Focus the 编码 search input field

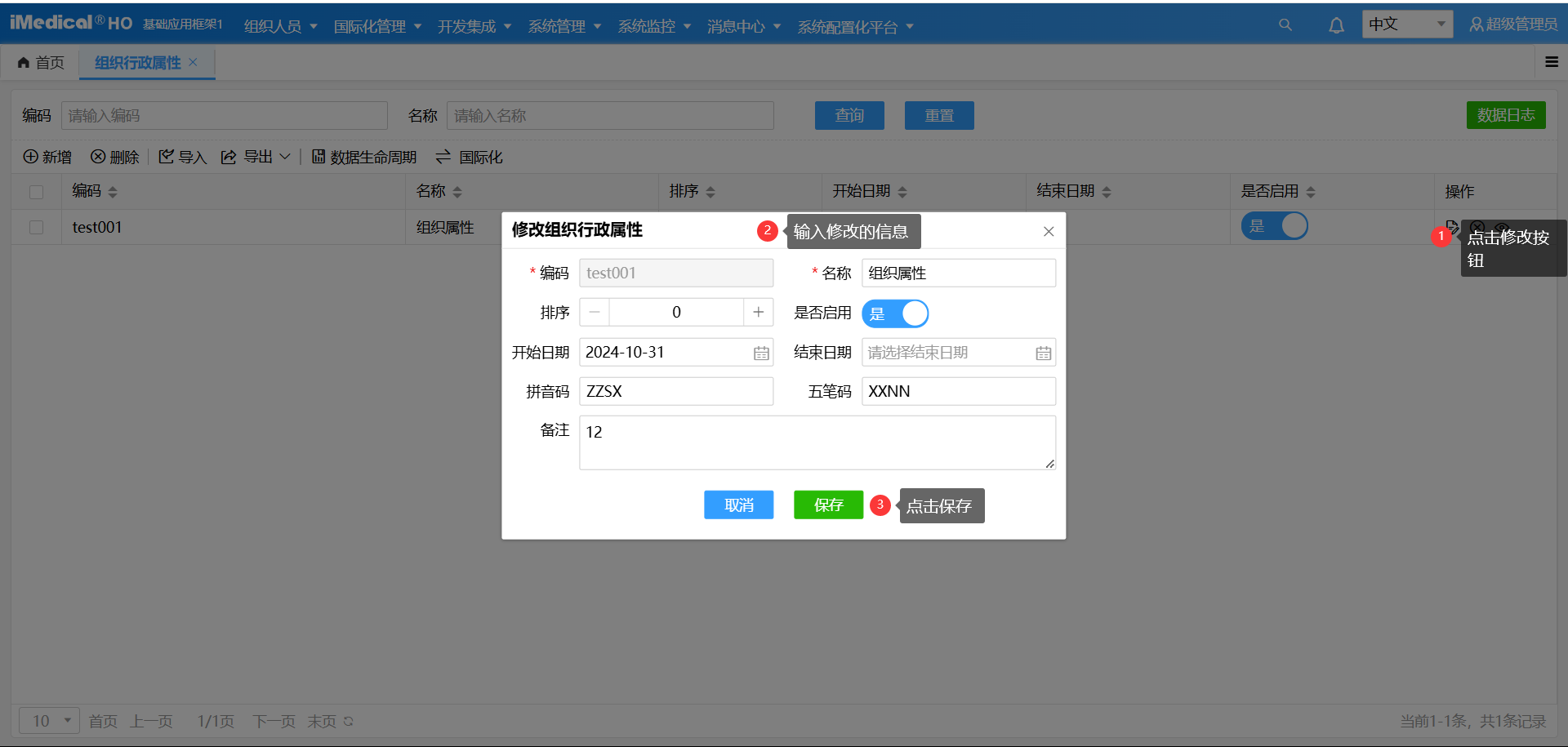(225, 115)
